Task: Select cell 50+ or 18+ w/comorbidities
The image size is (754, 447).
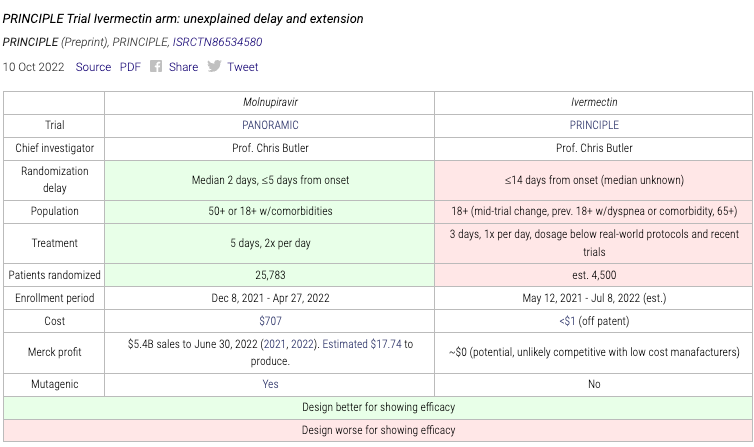Action: coord(270,211)
